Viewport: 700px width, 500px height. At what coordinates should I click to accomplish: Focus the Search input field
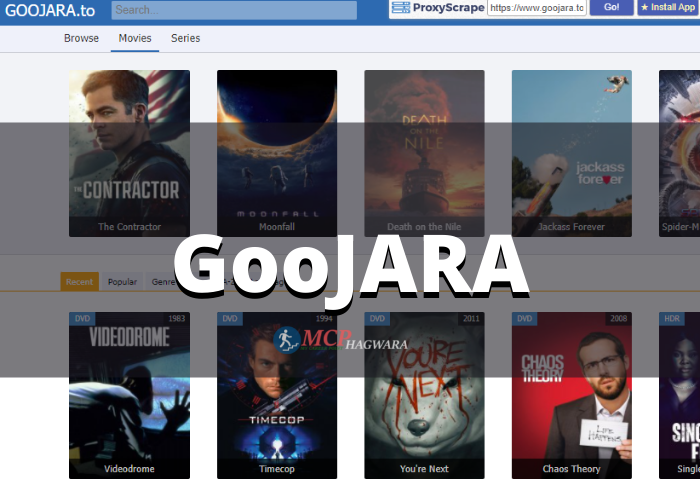click(234, 10)
